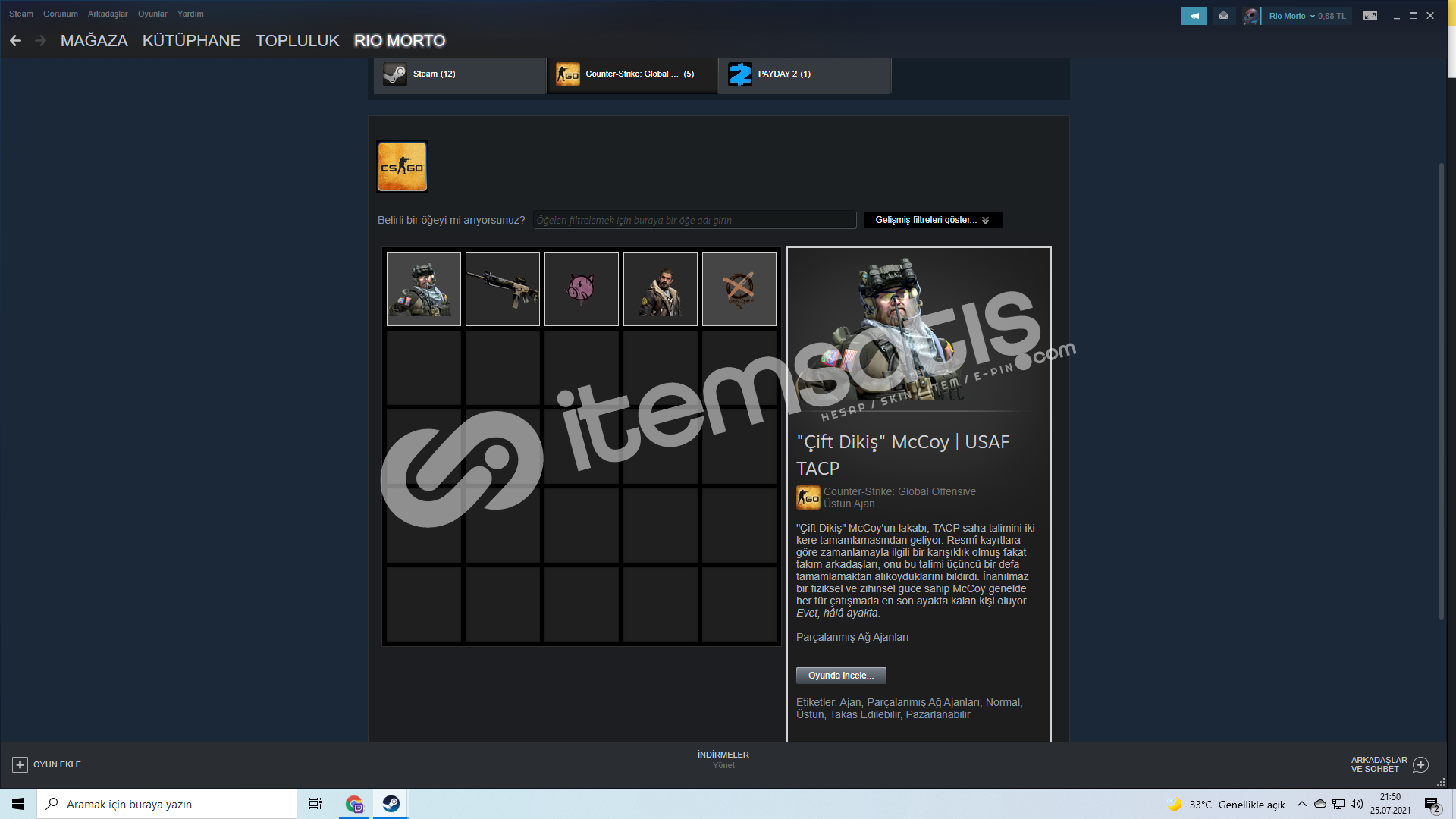1456x819 pixels.
Task: Click the CS:GO icon in item details
Action: (x=808, y=497)
